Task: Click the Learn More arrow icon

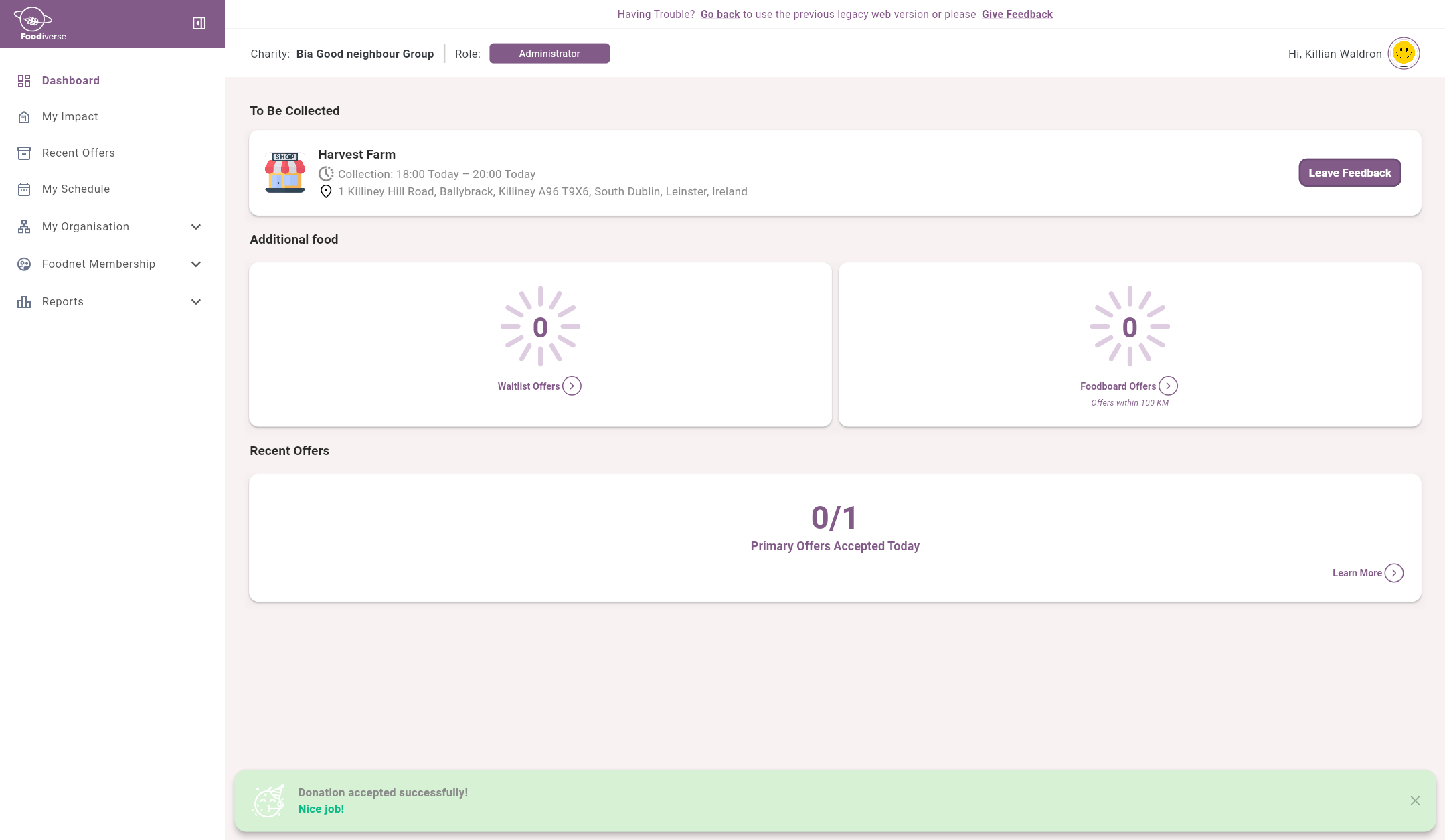Action: (1393, 573)
